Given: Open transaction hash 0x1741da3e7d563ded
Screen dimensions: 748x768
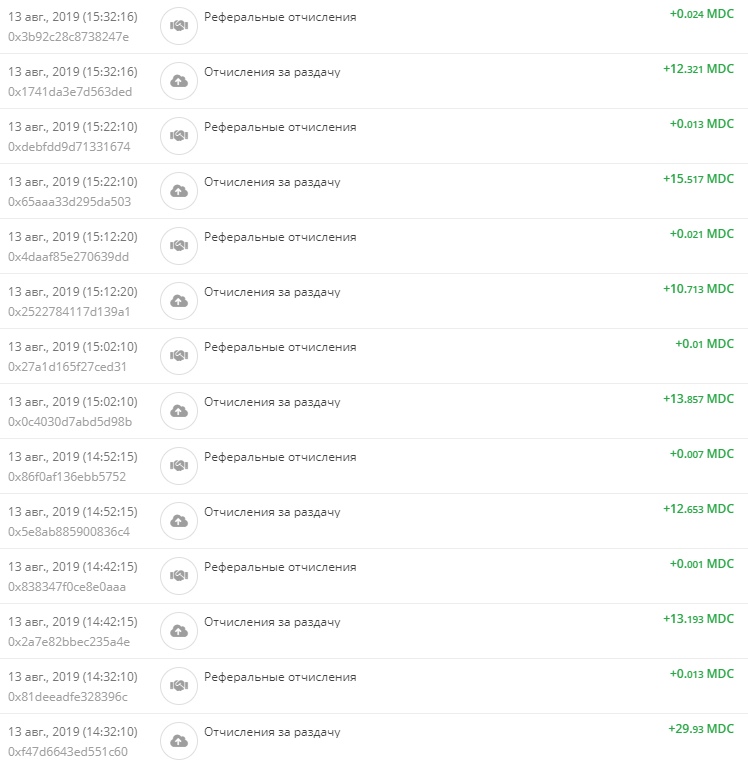Looking at the screenshot, I should click(70, 92).
